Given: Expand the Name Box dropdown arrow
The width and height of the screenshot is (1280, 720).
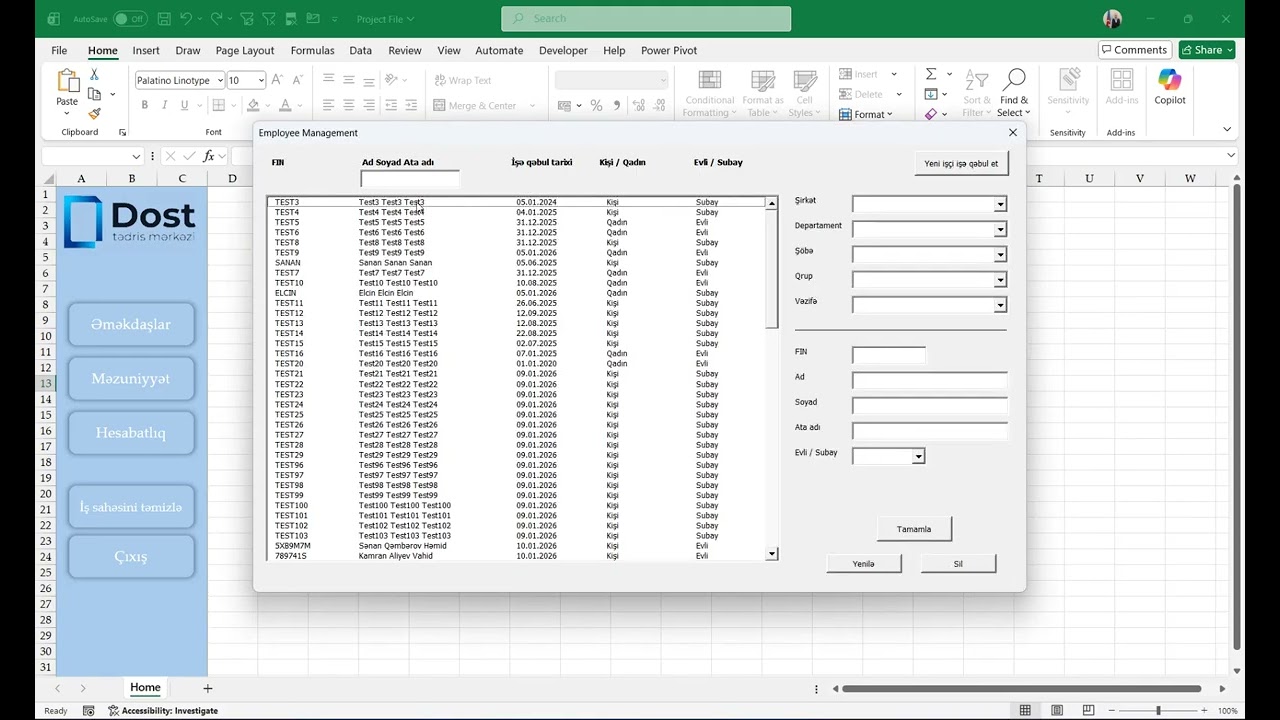Looking at the screenshot, I should pos(136,156).
